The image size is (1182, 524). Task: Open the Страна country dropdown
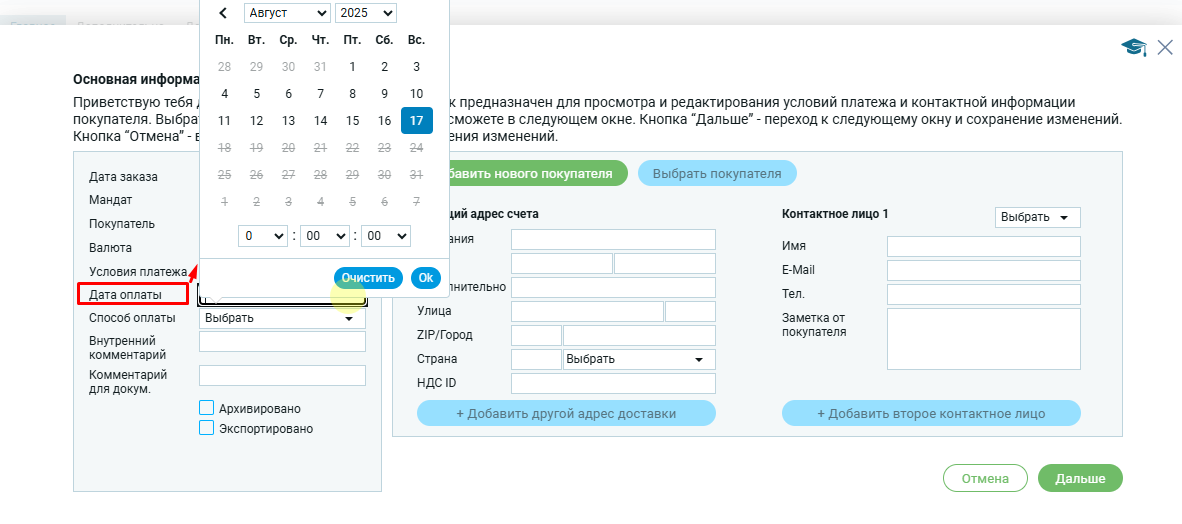click(x=639, y=359)
